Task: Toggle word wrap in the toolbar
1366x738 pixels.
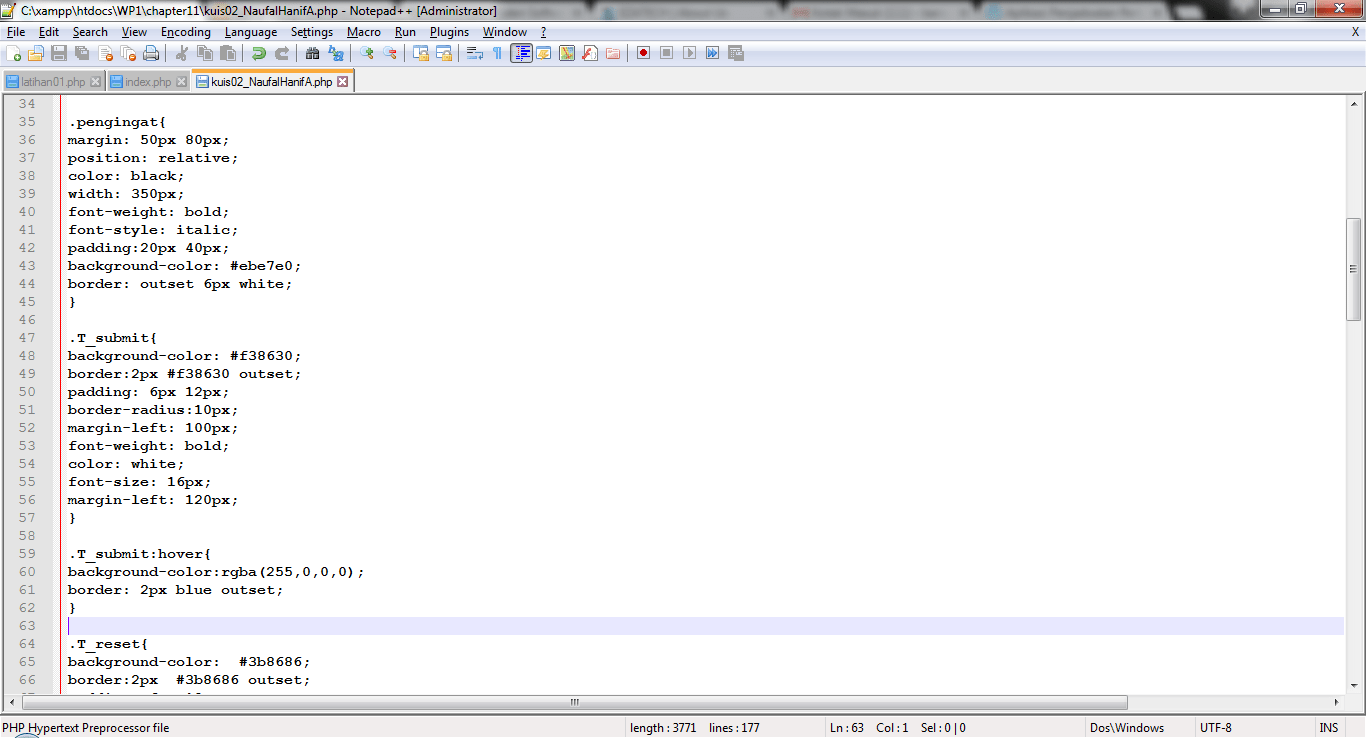Action: coord(475,53)
